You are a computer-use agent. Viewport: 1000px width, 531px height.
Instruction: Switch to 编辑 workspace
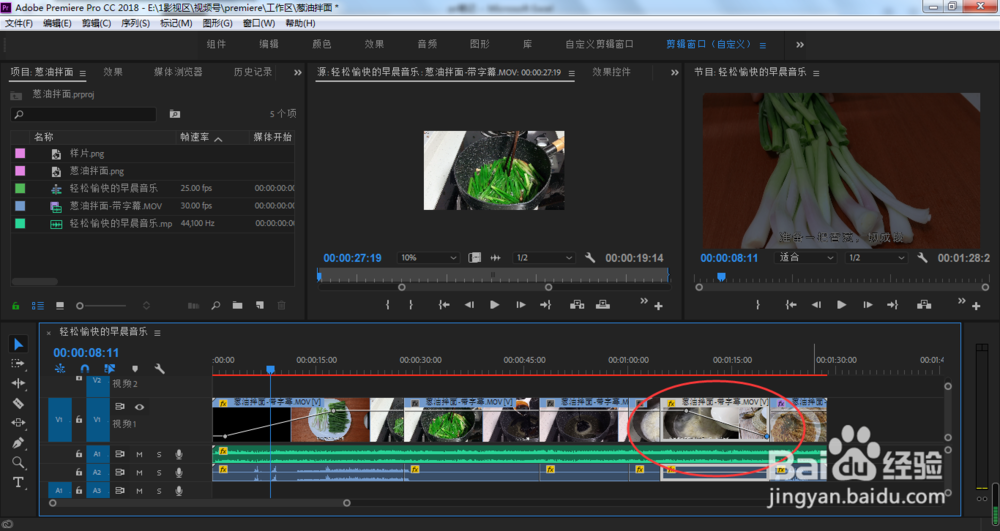[268, 44]
